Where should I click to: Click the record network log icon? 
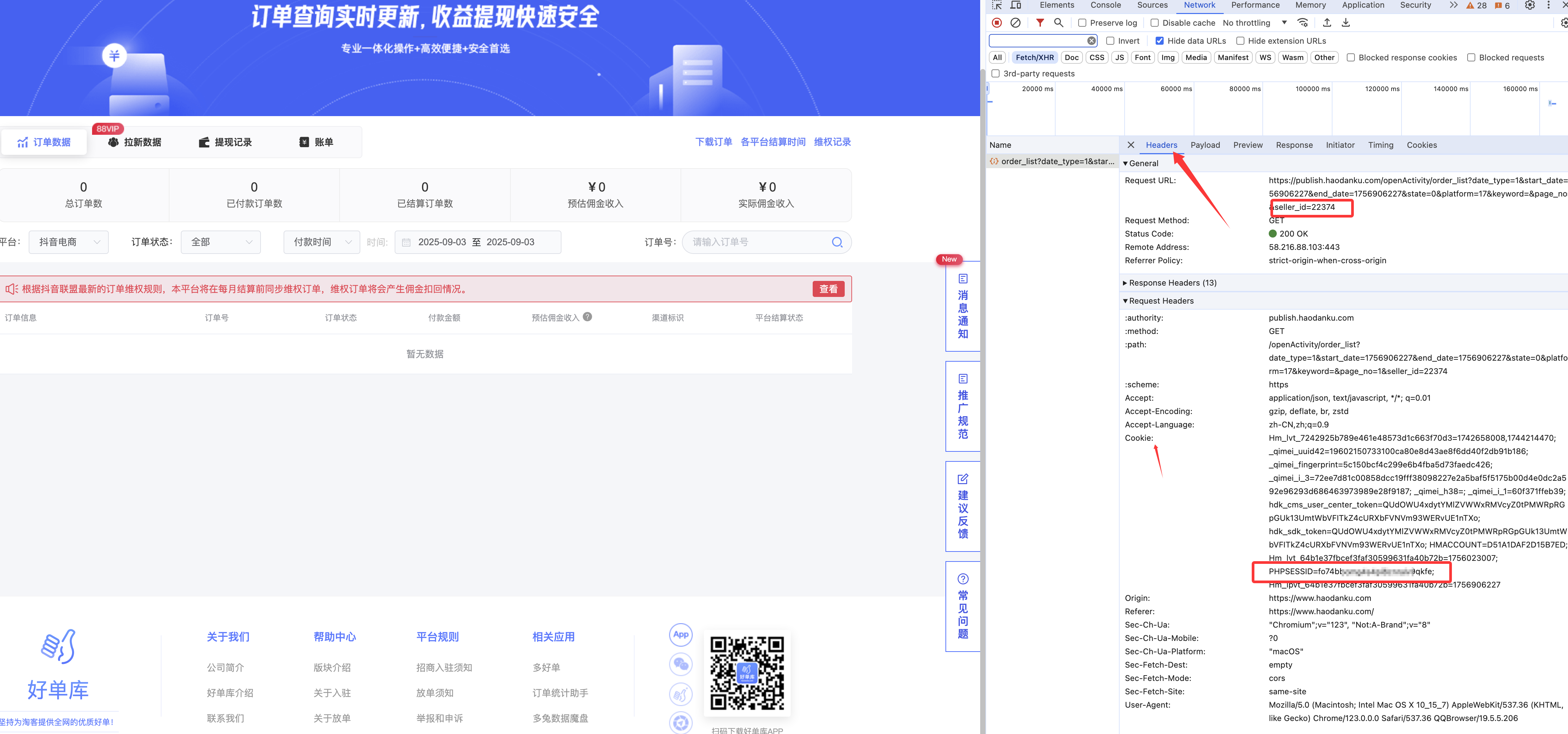tap(997, 22)
